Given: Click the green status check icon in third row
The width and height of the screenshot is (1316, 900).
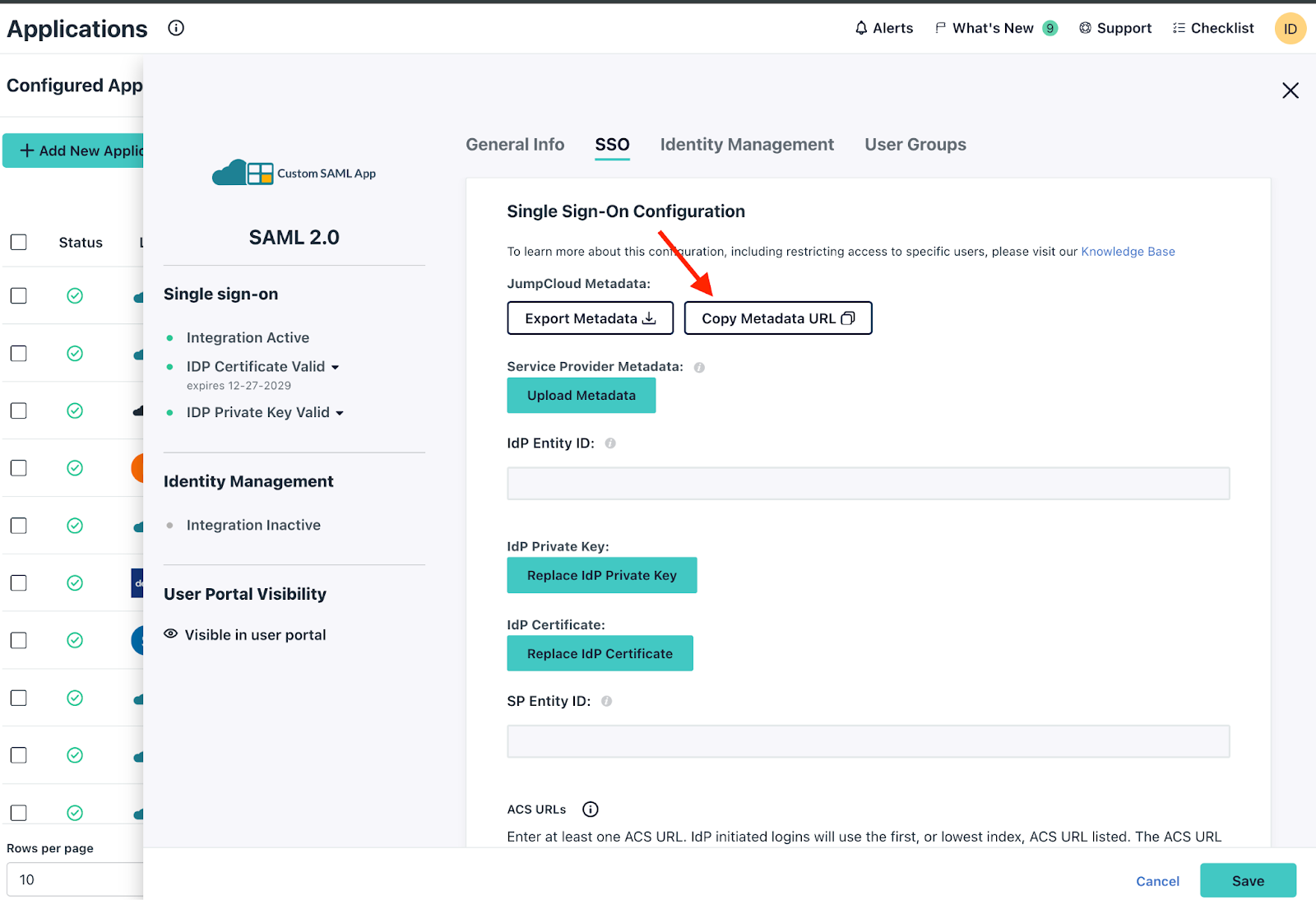Looking at the screenshot, I should pyautogui.click(x=75, y=411).
